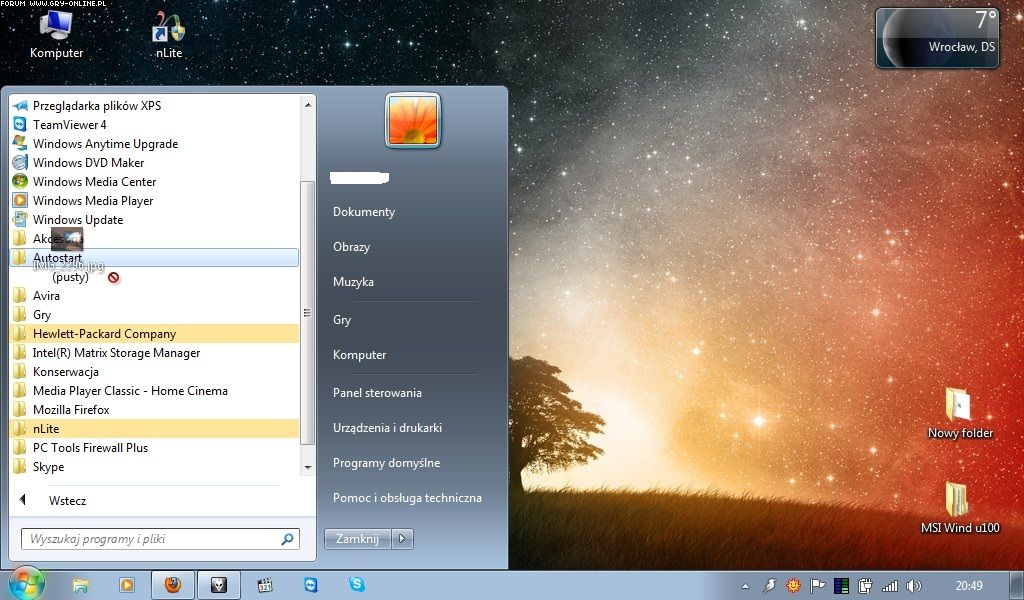Expand the PC Tools Firewall Plus folder
Screen dimensions: 1024x600
coord(155,447)
